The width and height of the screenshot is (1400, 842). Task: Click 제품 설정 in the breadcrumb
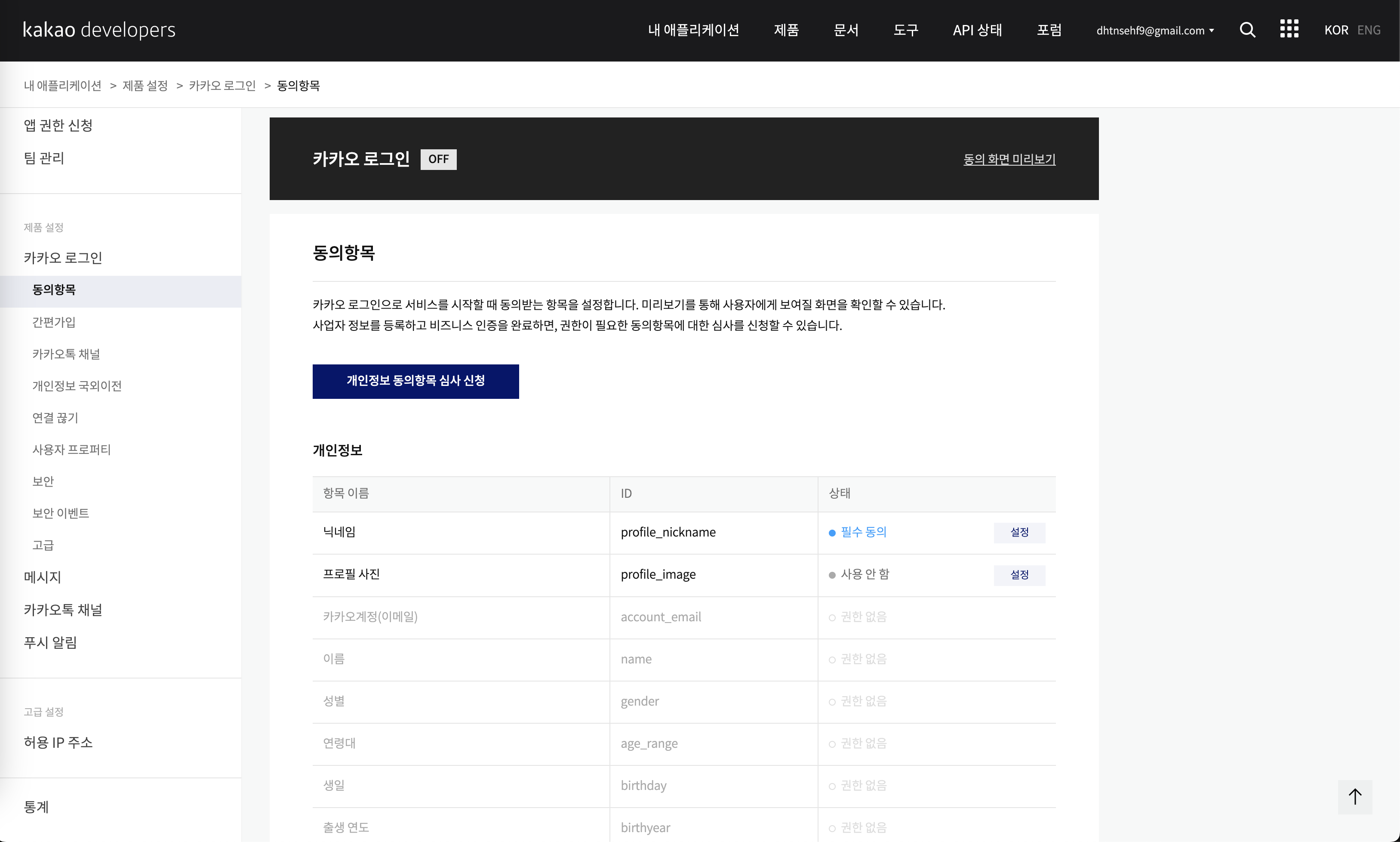coord(145,86)
